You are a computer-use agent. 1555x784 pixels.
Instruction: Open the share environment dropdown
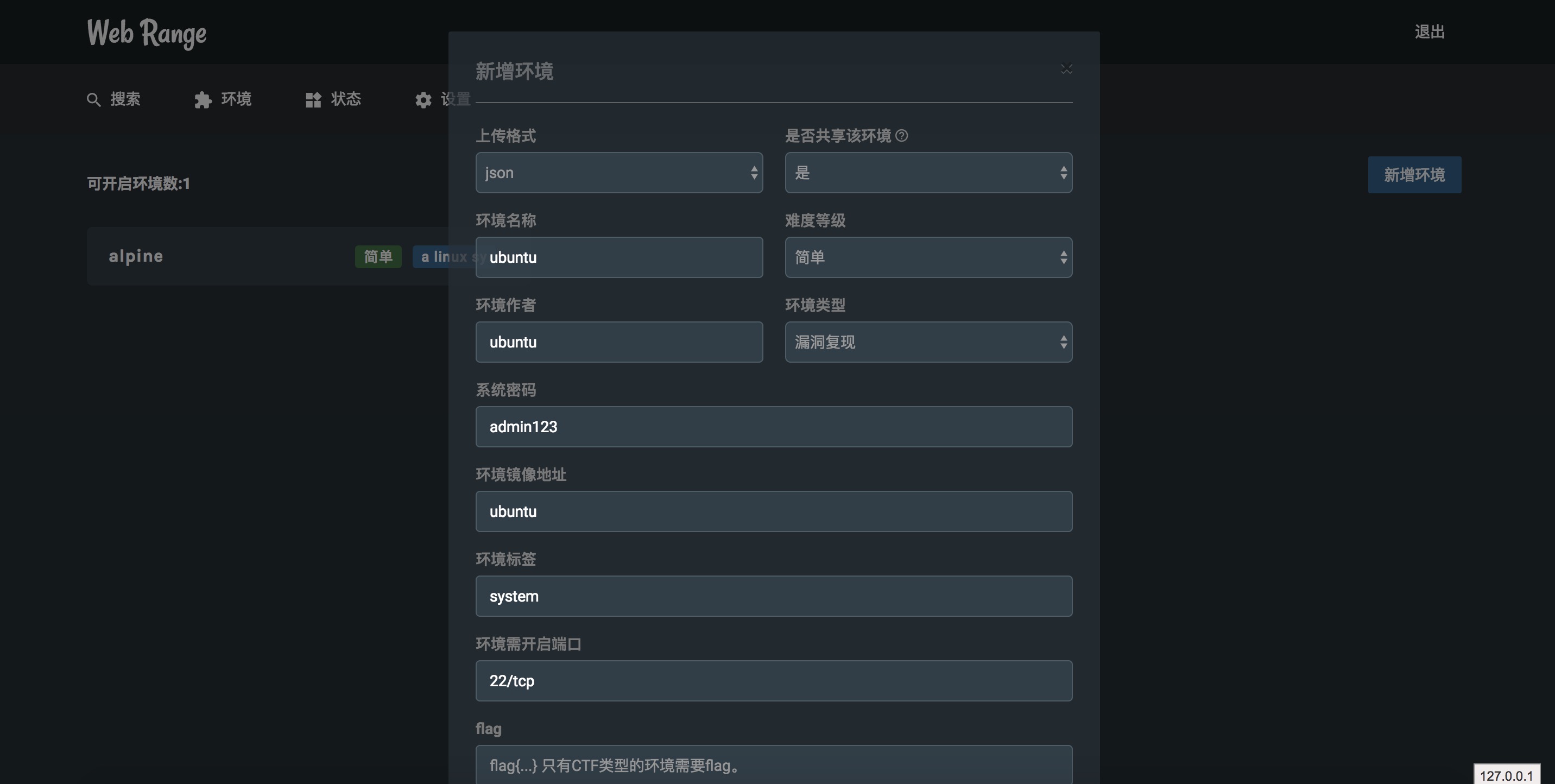(x=928, y=173)
